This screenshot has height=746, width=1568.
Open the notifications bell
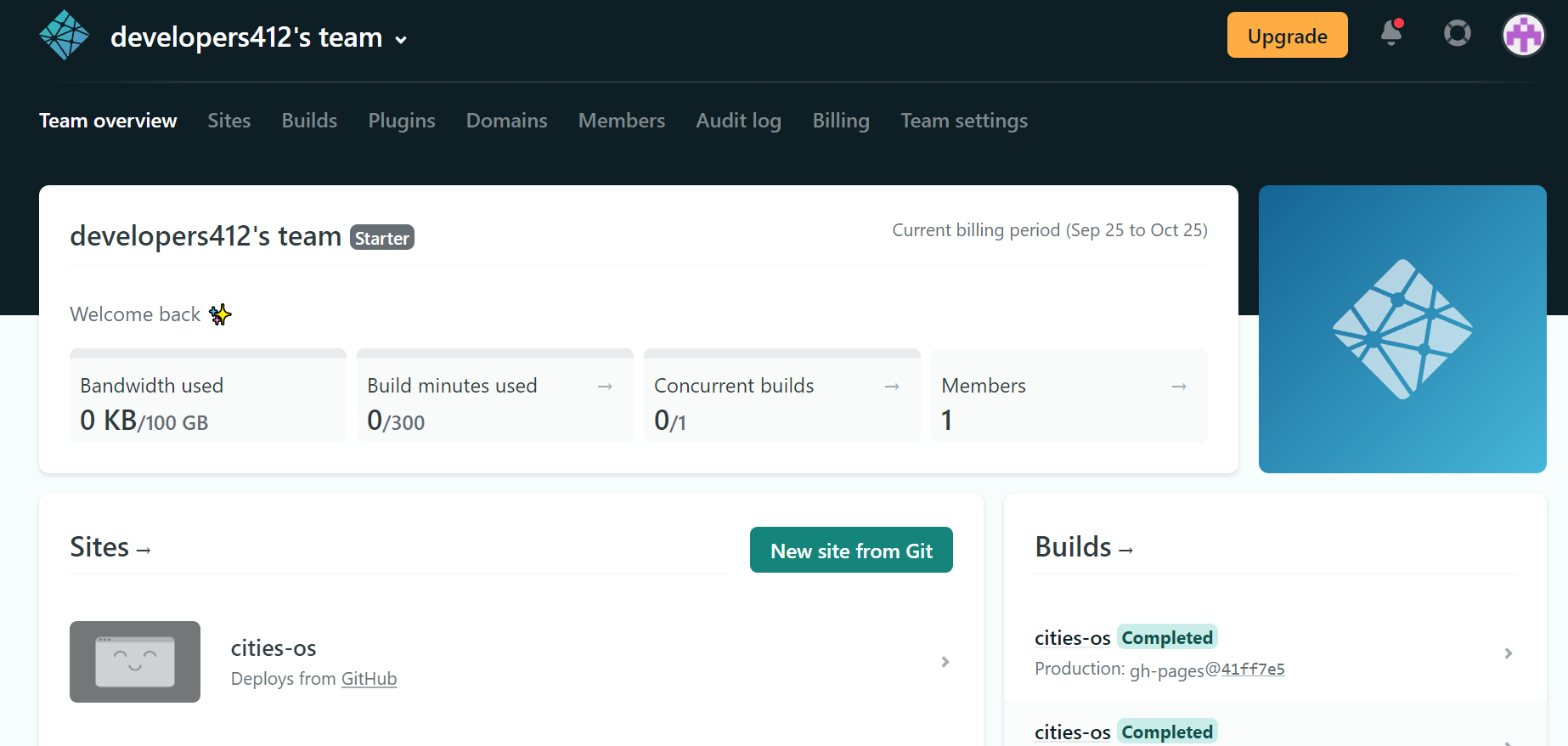coord(1391,33)
